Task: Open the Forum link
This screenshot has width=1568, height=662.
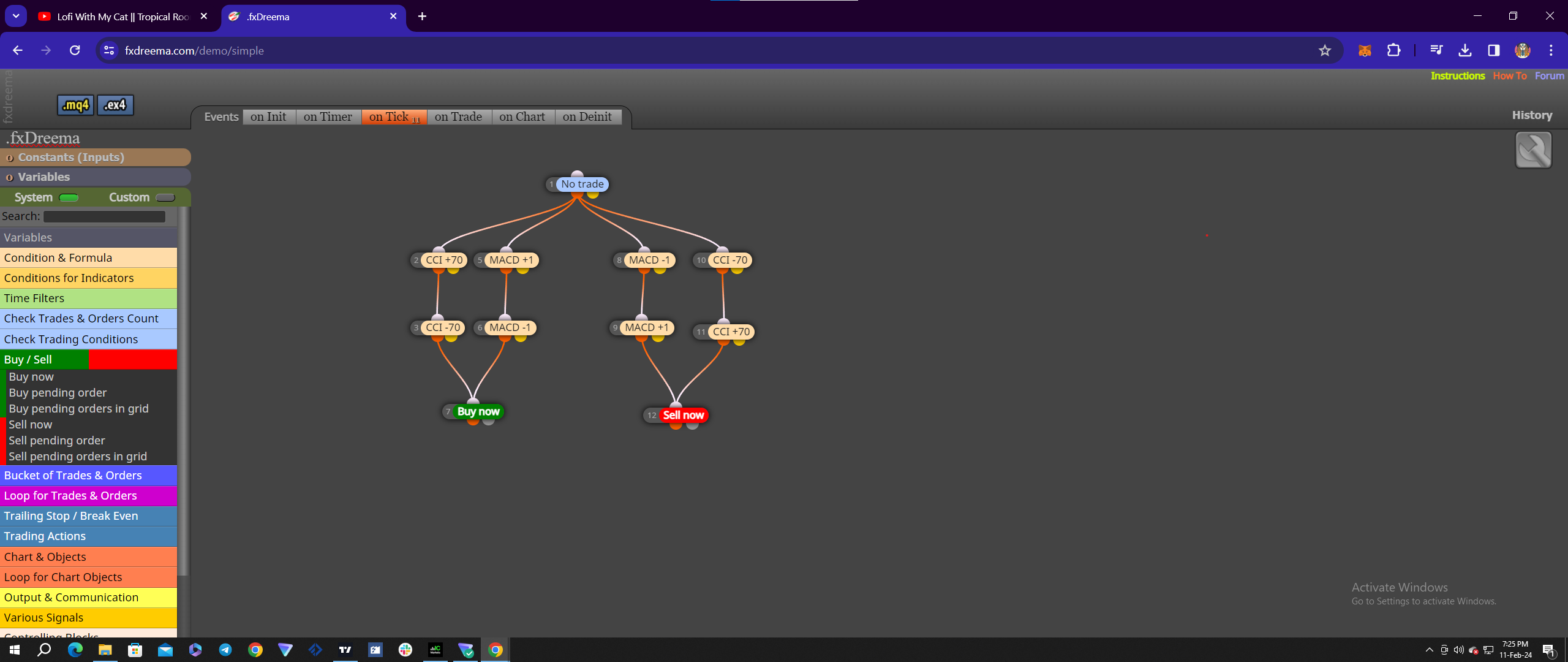Action: 1549,76
